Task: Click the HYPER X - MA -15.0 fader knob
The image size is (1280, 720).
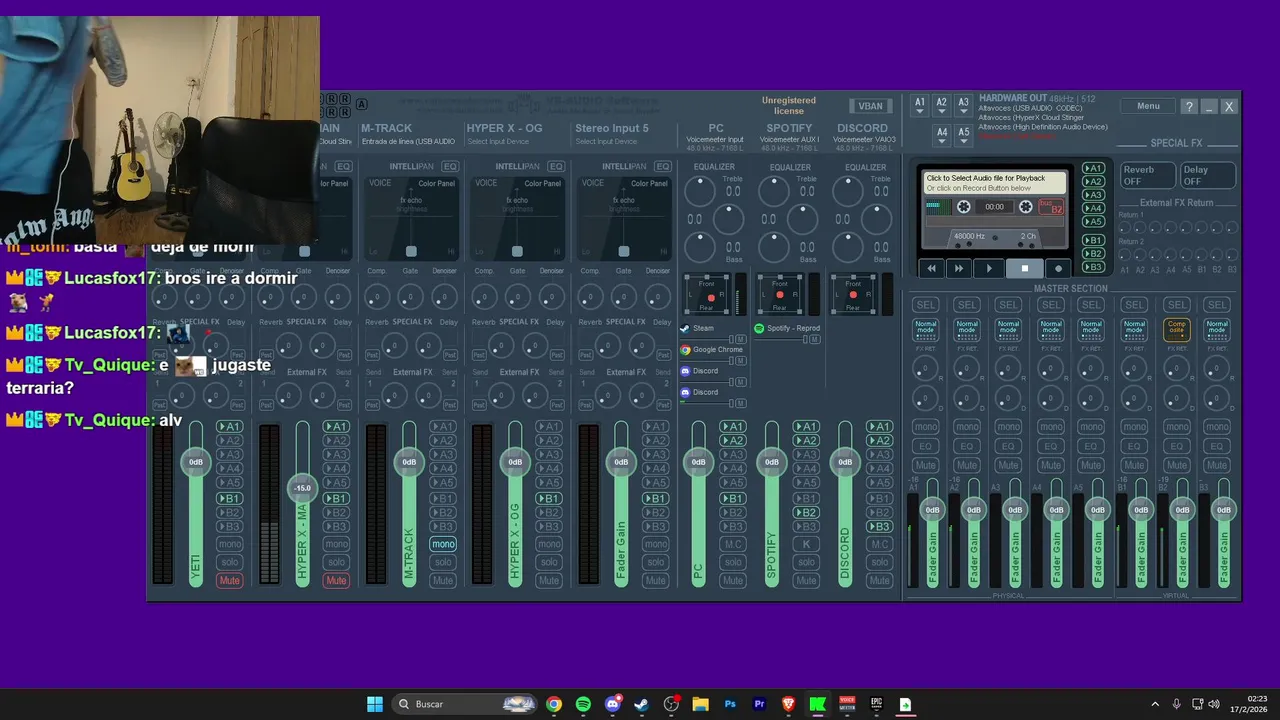Action: click(x=302, y=488)
